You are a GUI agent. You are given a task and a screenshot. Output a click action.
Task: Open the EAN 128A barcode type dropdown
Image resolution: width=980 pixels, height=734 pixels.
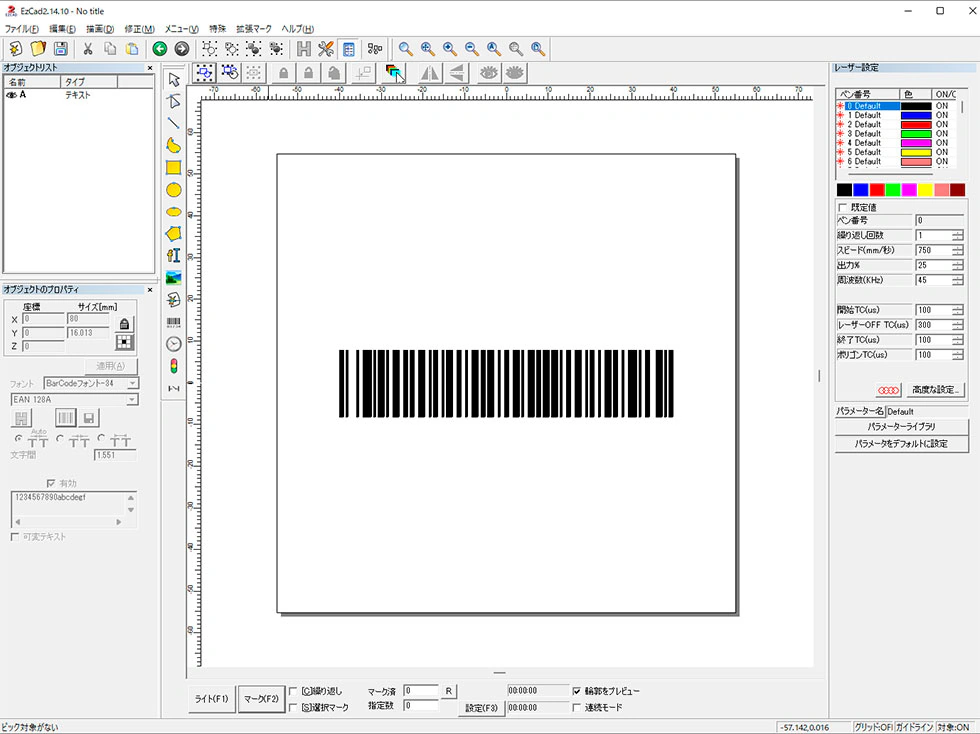pos(132,400)
